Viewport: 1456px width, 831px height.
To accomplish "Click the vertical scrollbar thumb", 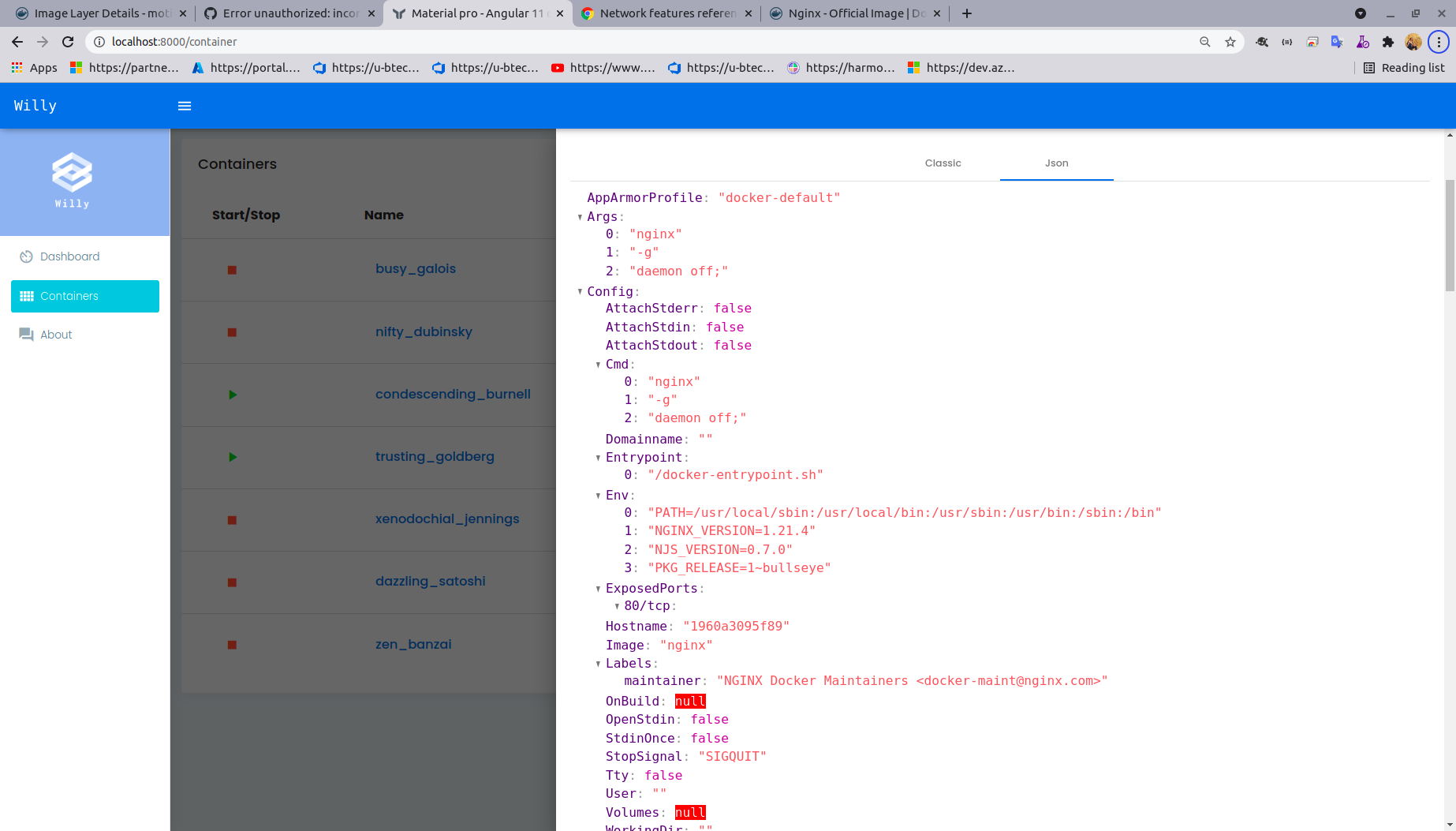I will [x=1450, y=235].
